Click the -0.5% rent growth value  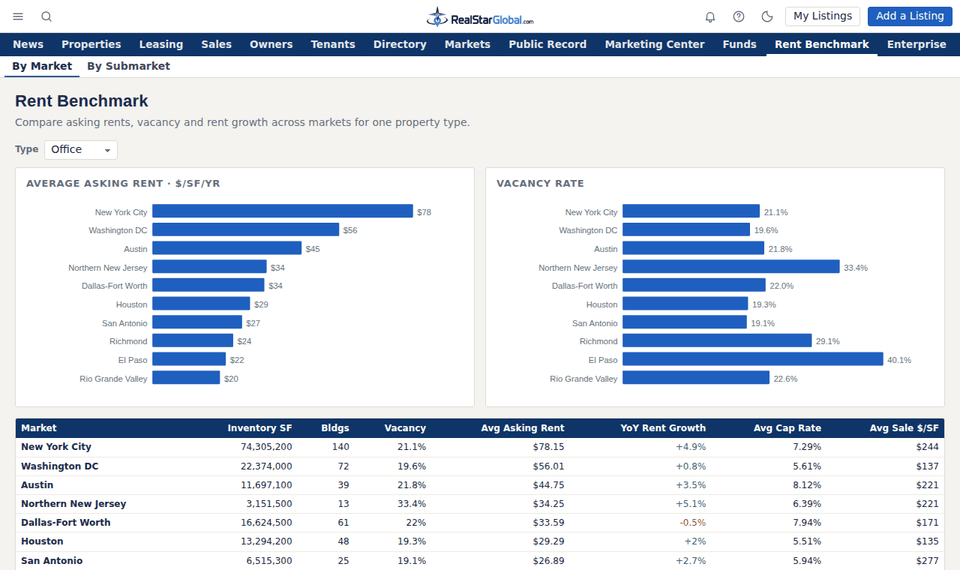[692, 523]
